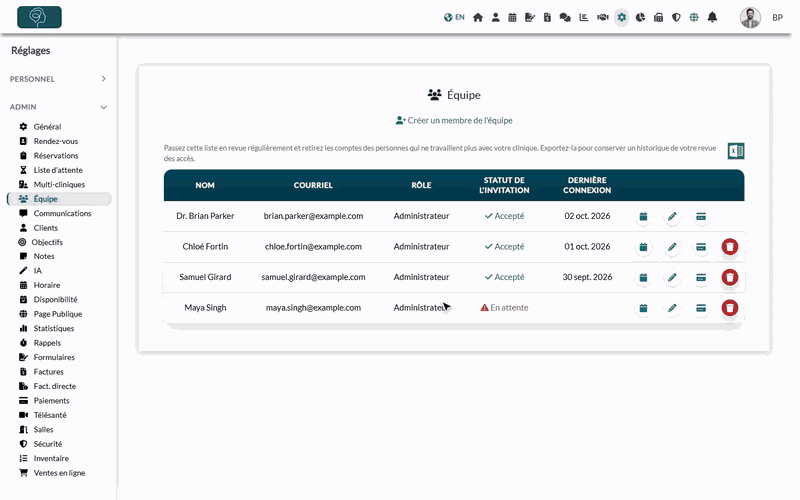
Task: Open Samuel Girard's payment card icon
Action: coord(701,278)
